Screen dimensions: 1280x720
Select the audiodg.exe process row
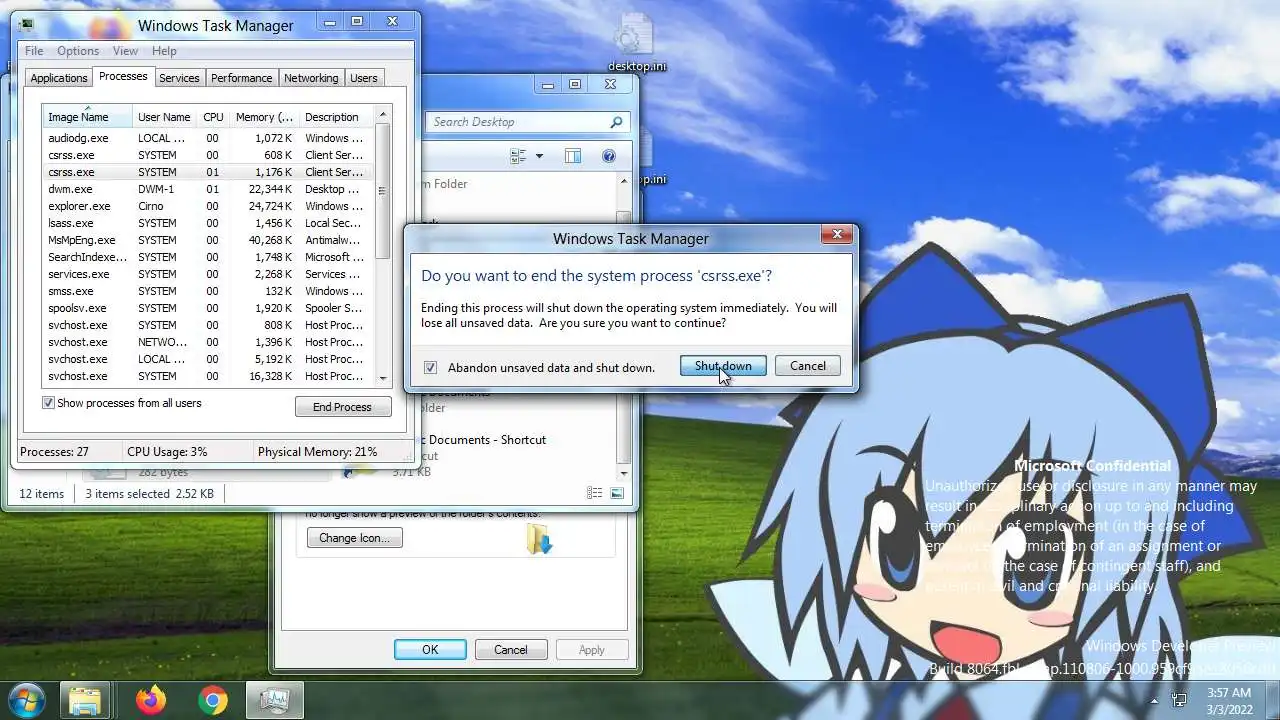click(x=209, y=138)
